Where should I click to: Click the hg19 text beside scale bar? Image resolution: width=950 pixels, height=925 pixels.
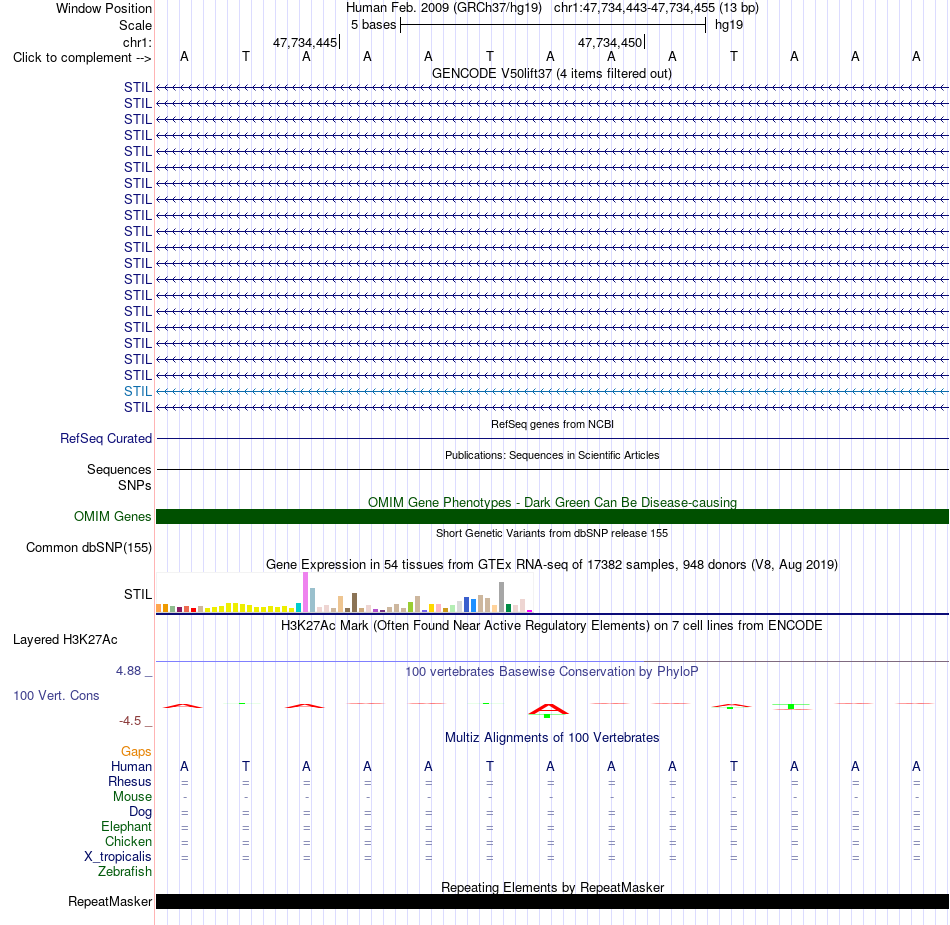[x=728, y=25]
